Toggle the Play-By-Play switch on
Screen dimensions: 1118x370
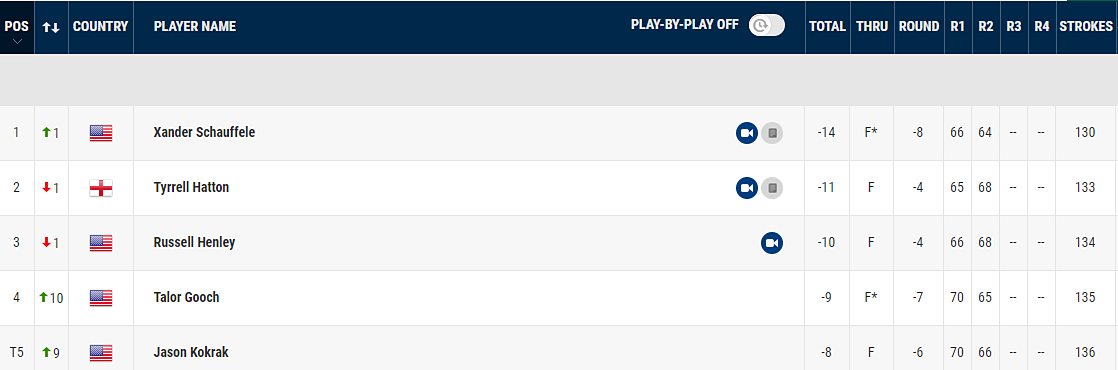766,26
